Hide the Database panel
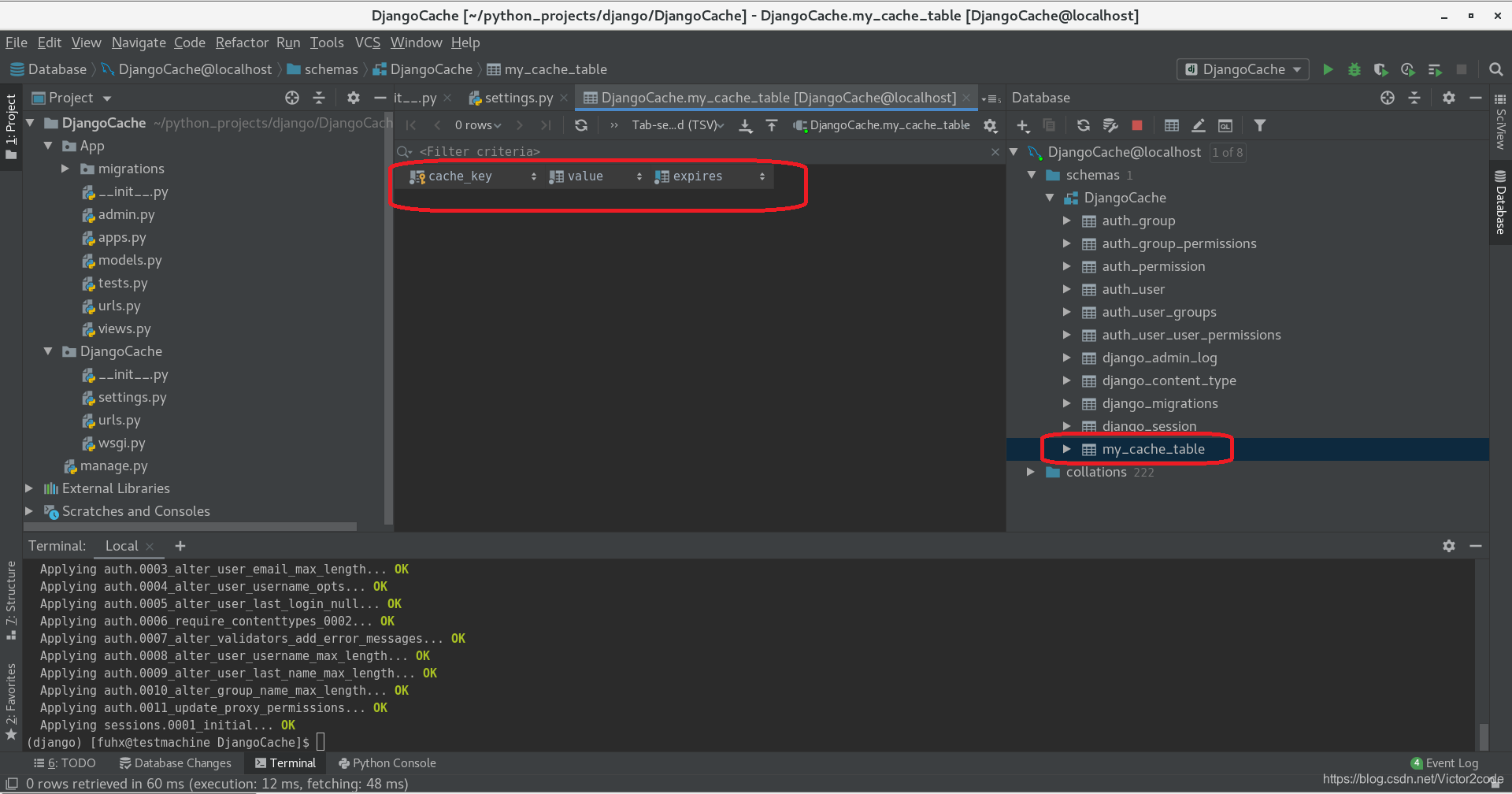This screenshot has width=1512, height=794. 1476,98
